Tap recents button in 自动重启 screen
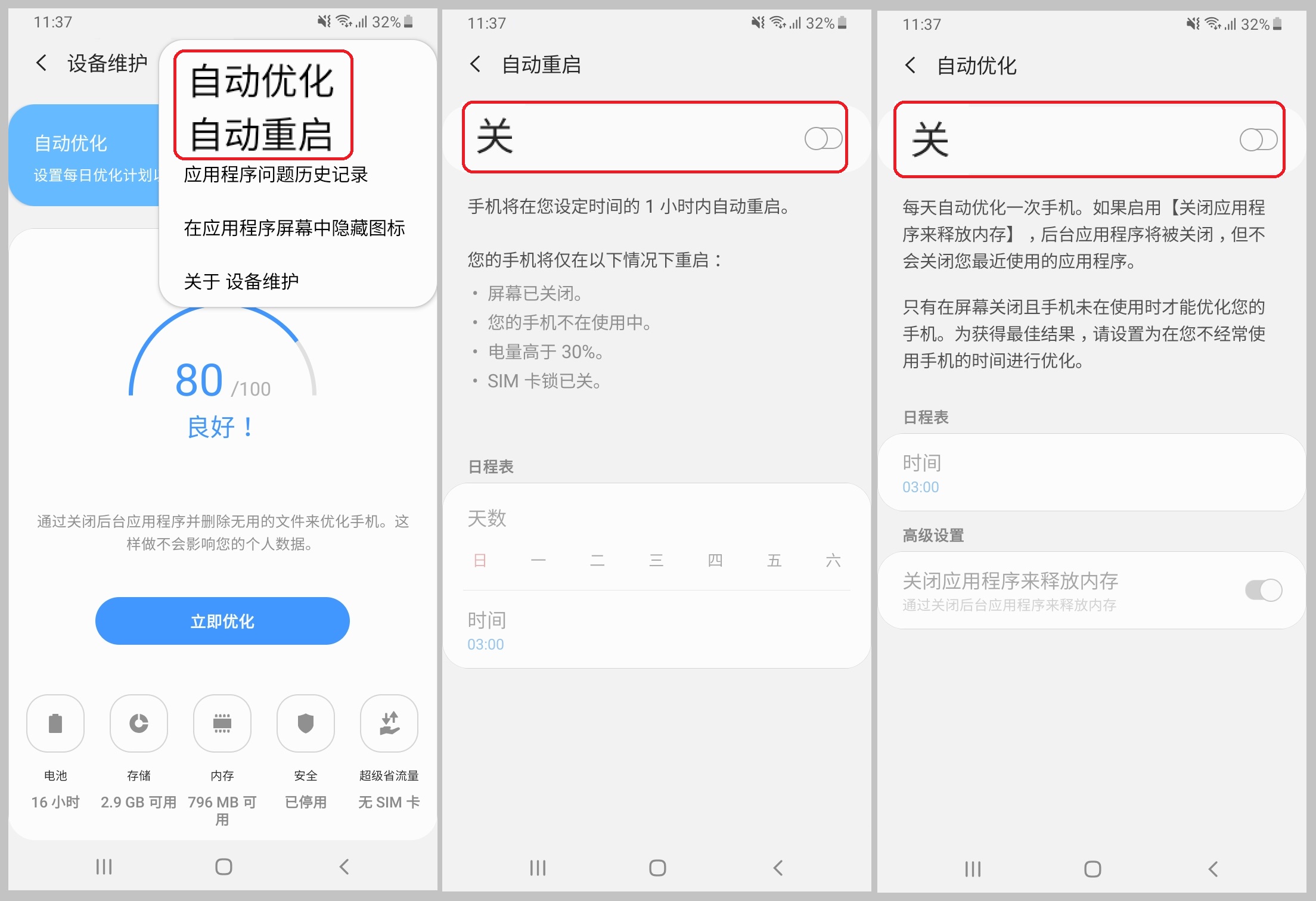The height and width of the screenshot is (901, 1316). coord(538,868)
